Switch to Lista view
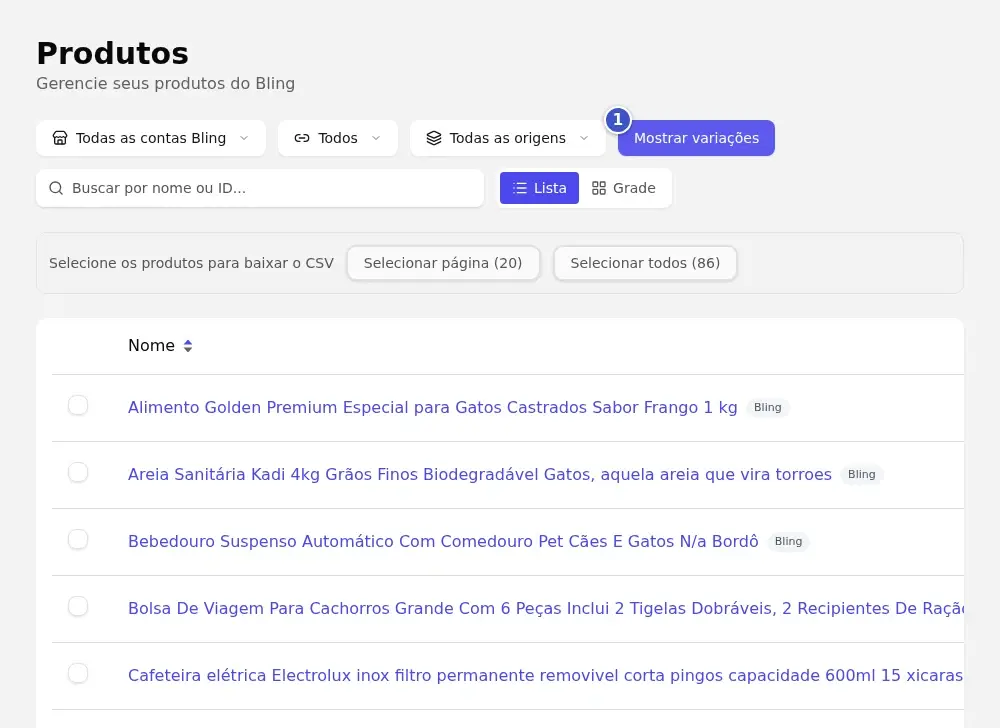This screenshot has height=728, width=1000. tap(540, 188)
